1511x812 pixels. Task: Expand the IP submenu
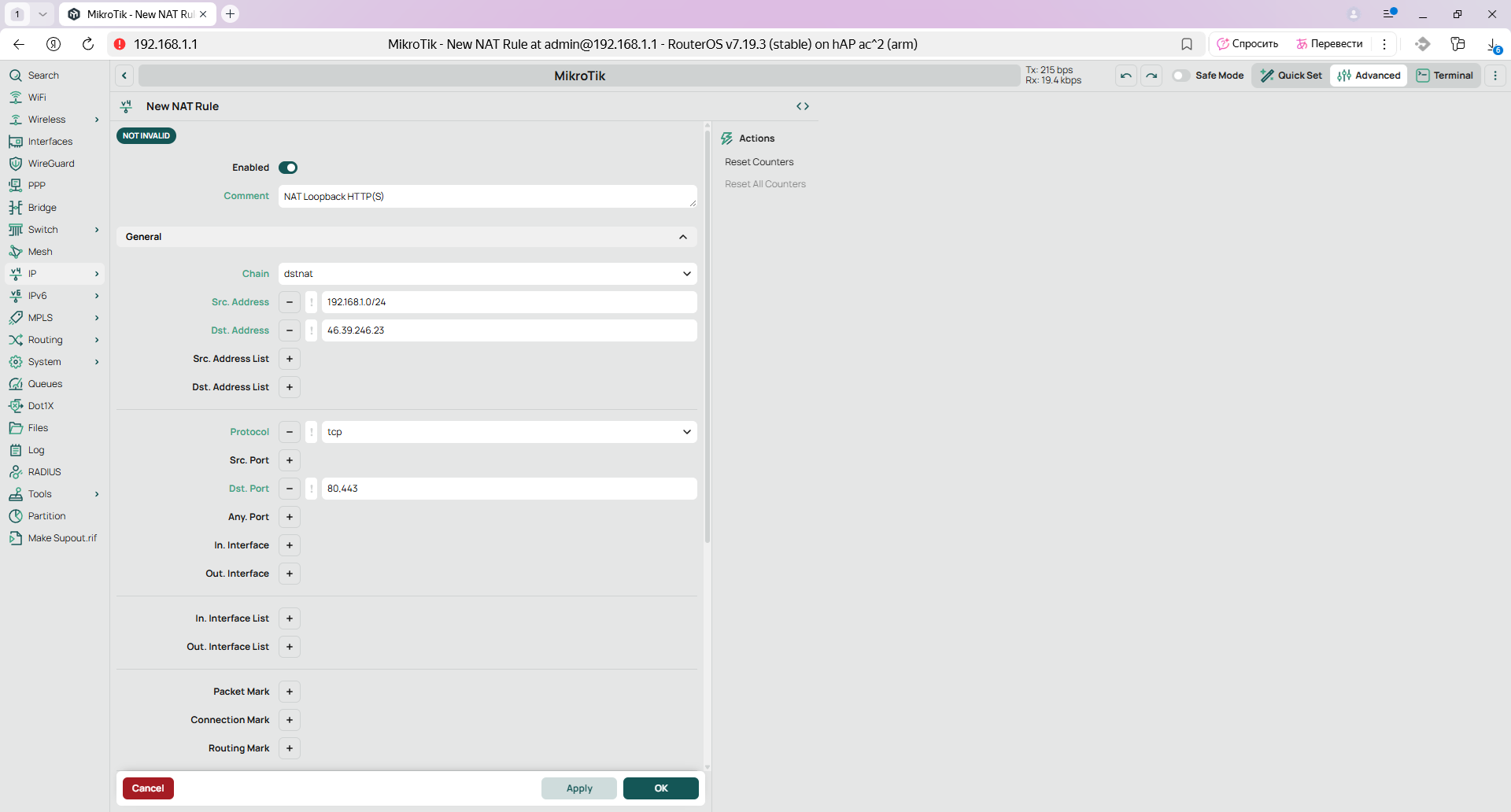point(97,274)
